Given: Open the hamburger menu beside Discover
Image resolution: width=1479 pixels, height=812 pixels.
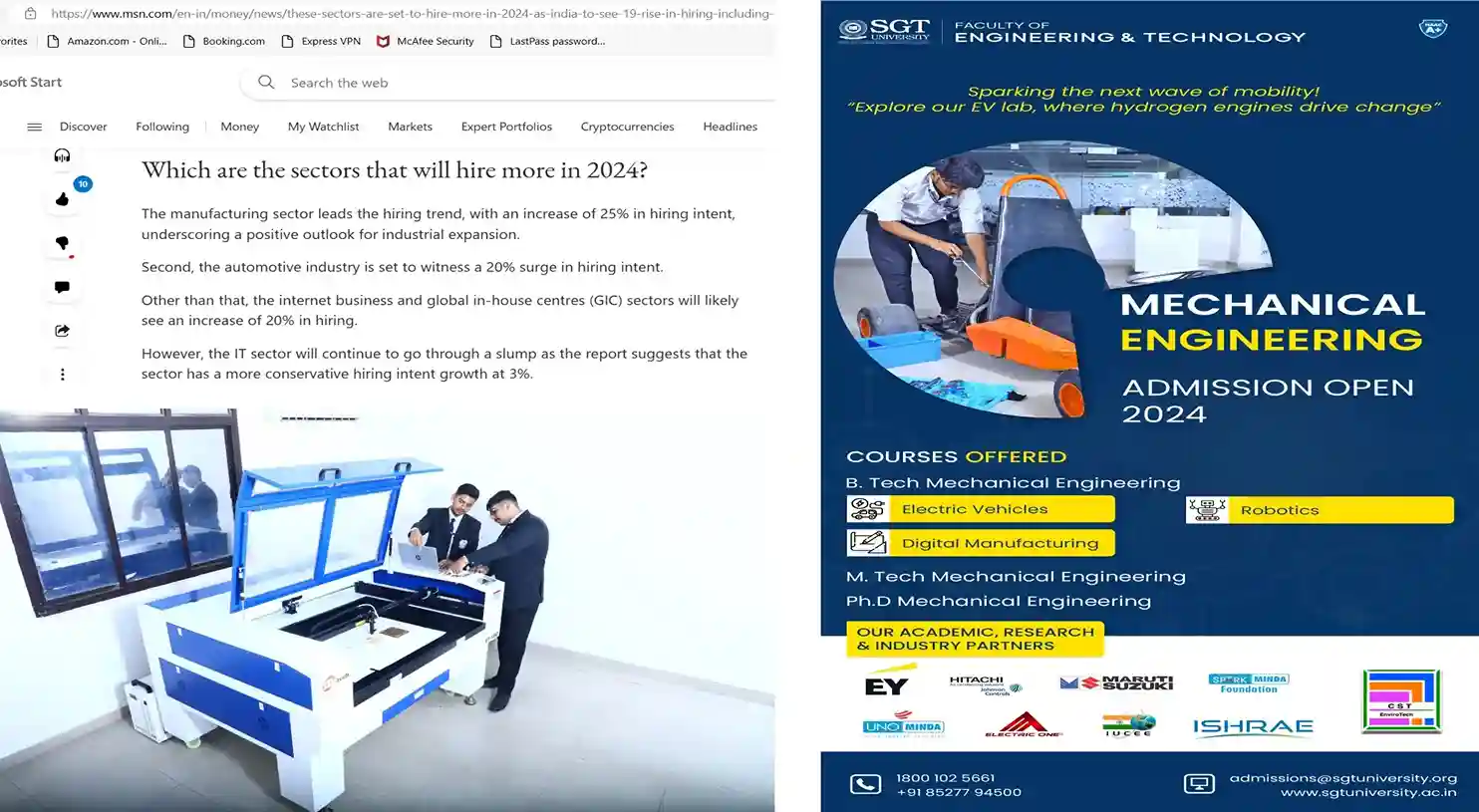Looking at the screenshot, I should coord(34,127).
